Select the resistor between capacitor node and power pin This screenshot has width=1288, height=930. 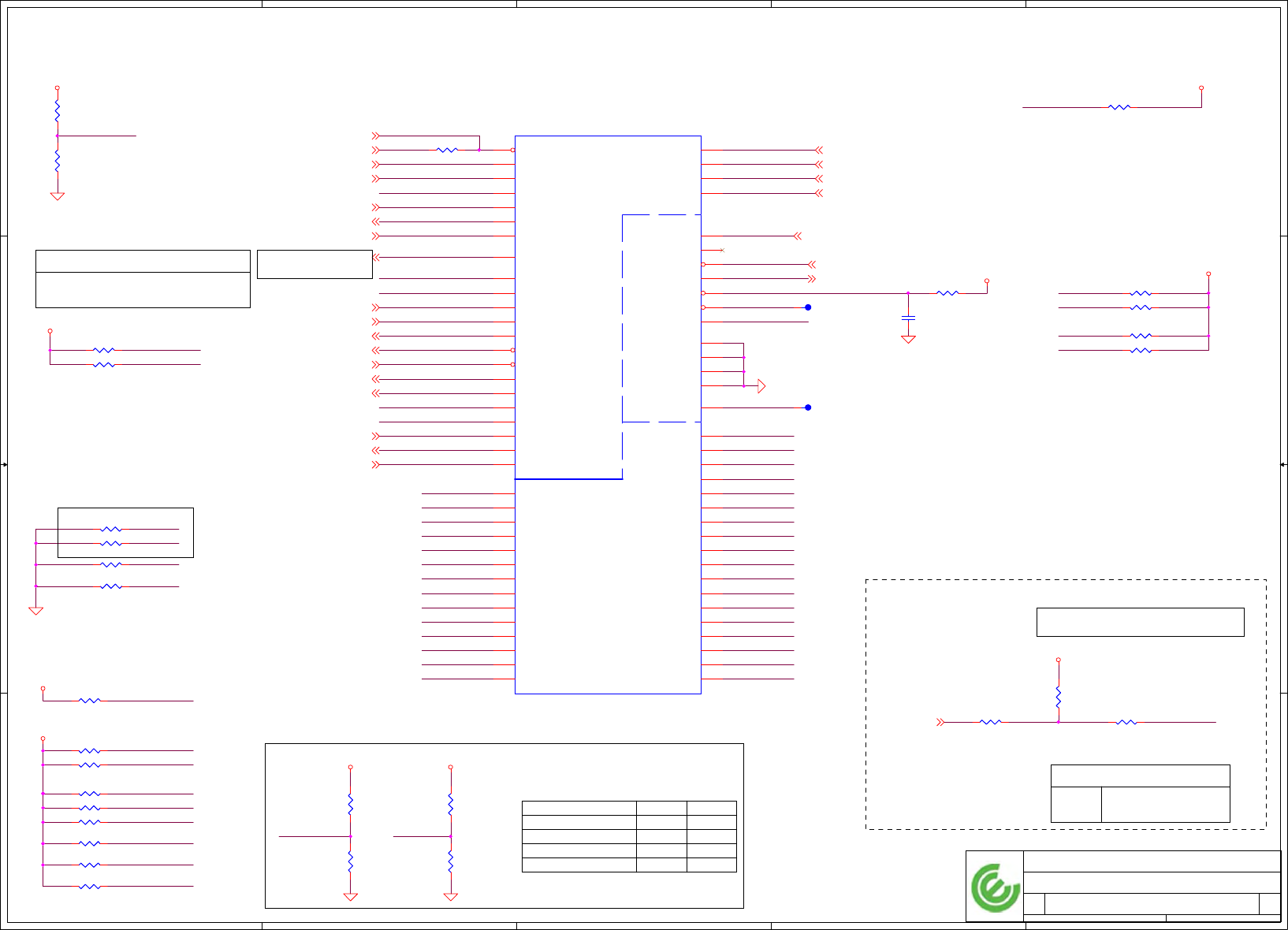(x=947, y=293)
